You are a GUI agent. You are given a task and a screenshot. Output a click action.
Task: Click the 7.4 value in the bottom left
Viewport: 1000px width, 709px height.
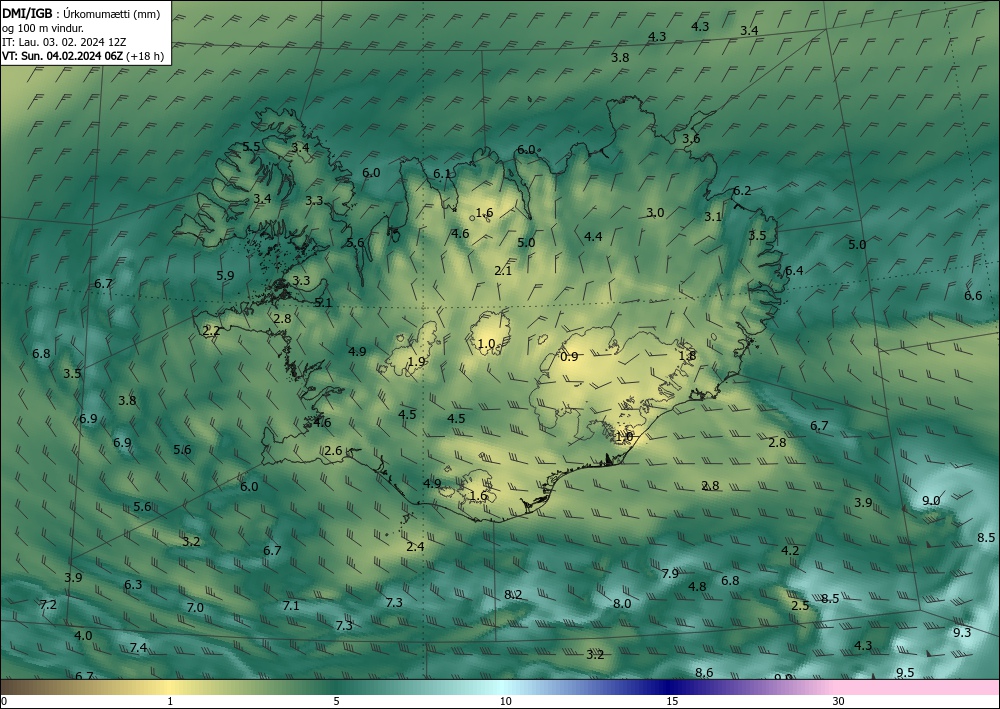coord(138,647)
